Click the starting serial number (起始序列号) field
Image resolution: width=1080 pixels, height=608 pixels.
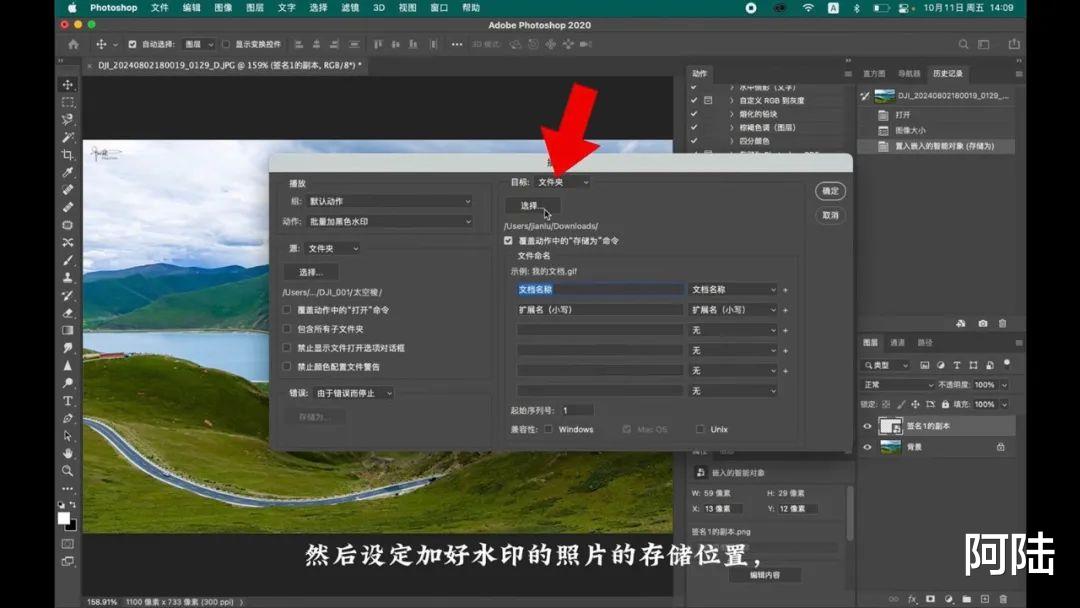577,410
